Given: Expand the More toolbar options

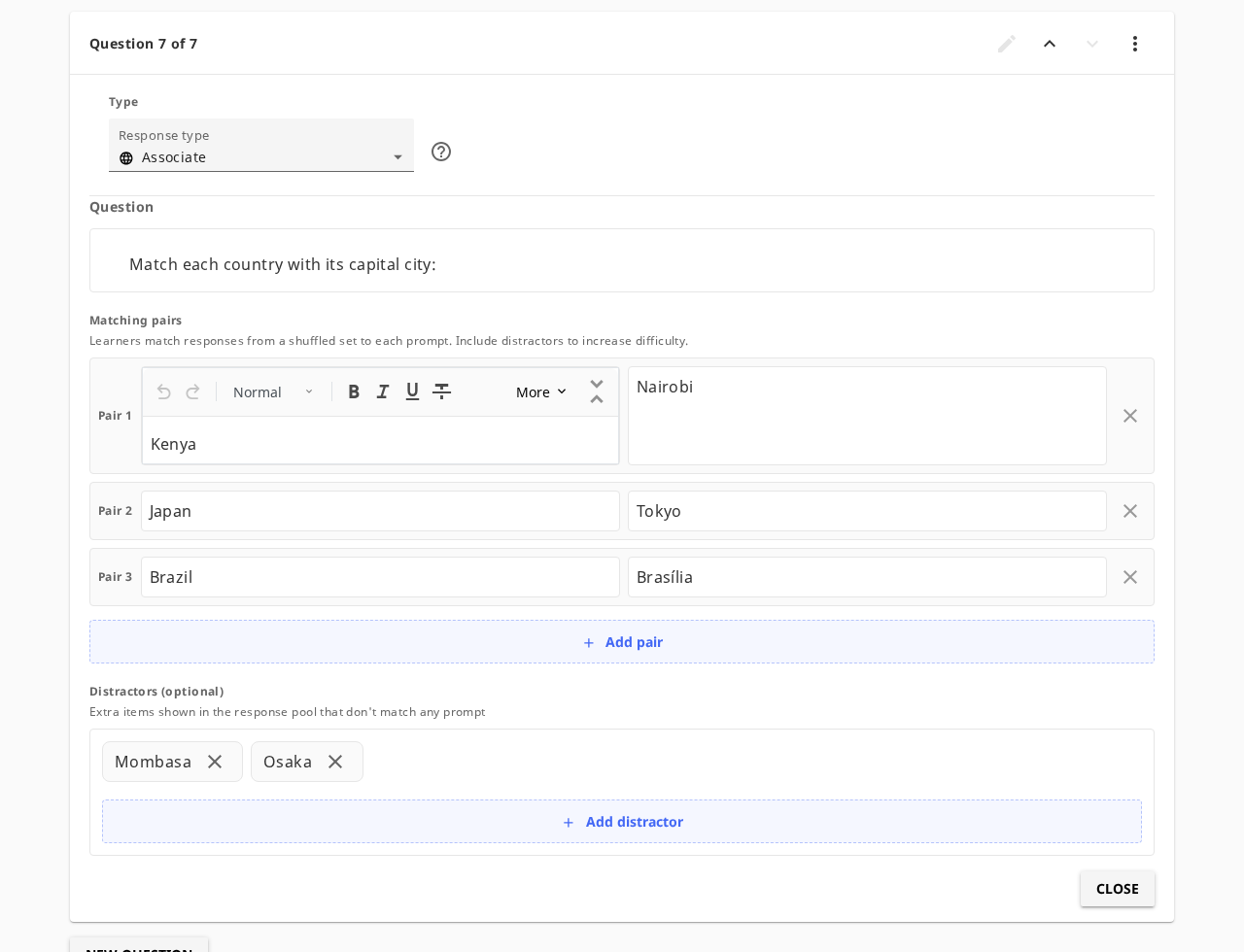Looking at the screenshot, I should tap(541, 392).
